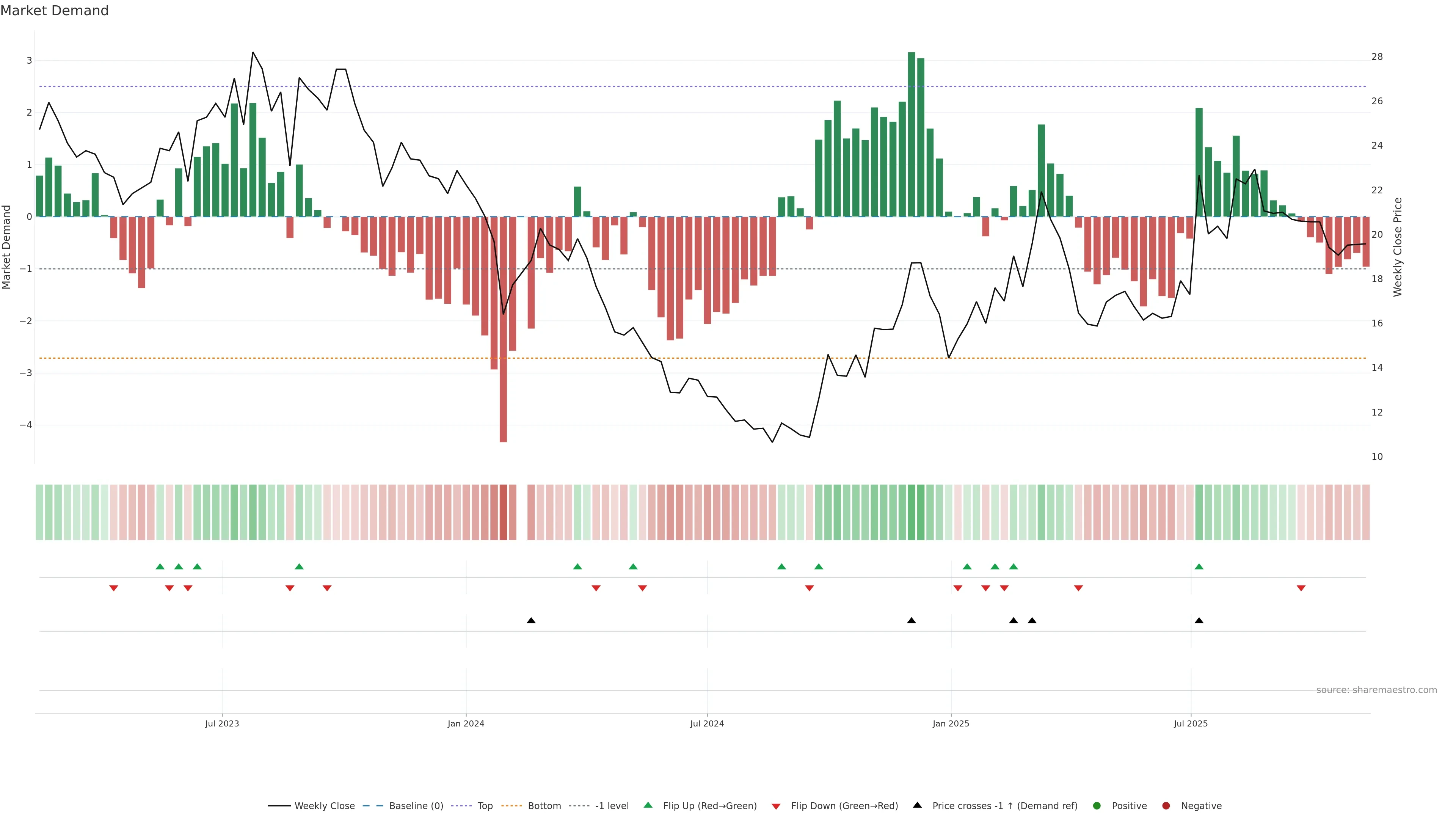Click the tallest green bar in late 2024

point(911,135)
